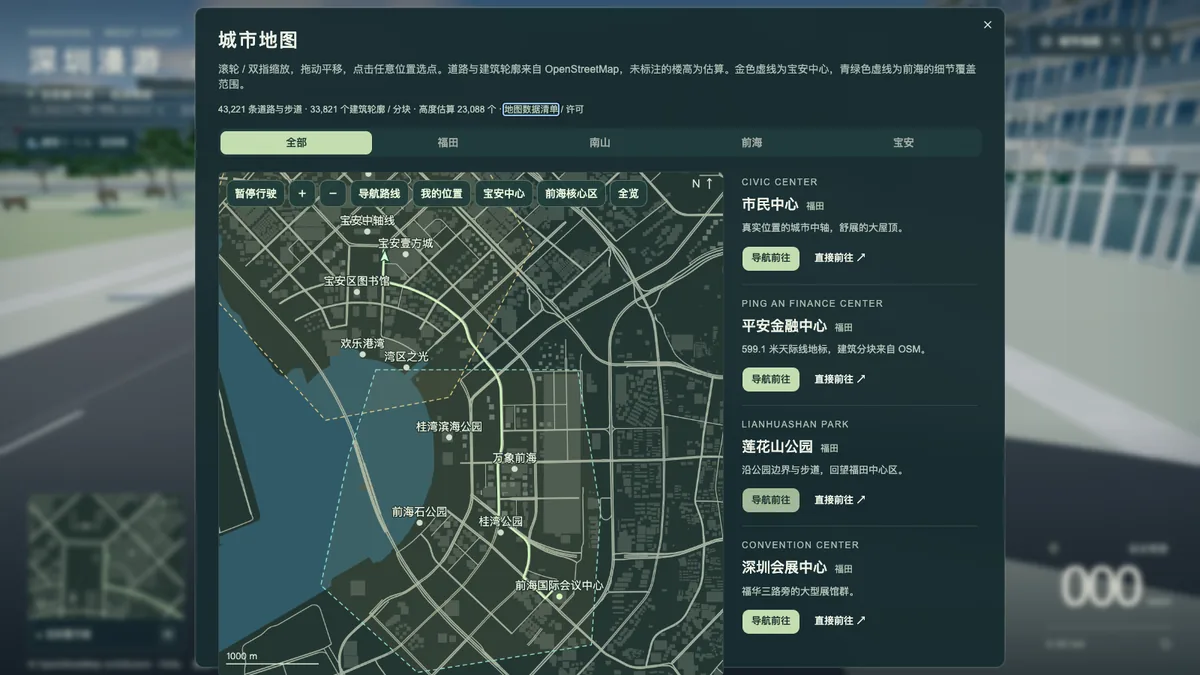
Task: Click the 前海石公园 map marker
Action: pos(419,522)
